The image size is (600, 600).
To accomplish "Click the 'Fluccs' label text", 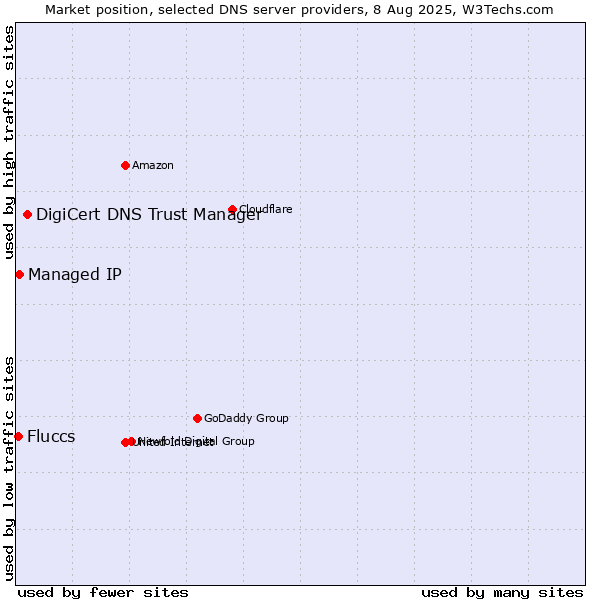I will coord(51,437).
